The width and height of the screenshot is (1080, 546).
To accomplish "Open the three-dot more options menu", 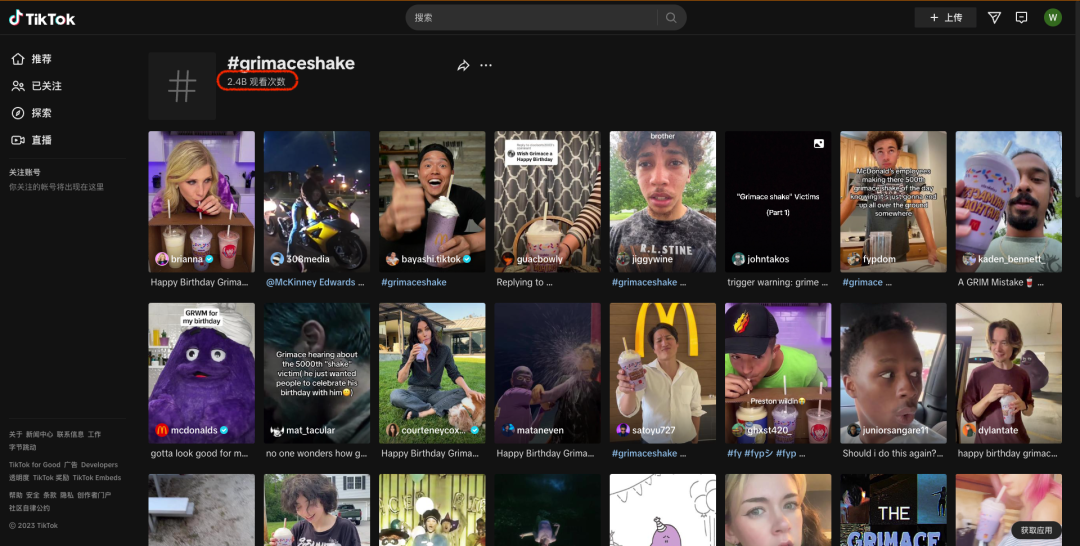I will pyautogui.click(x=486, y=65).
